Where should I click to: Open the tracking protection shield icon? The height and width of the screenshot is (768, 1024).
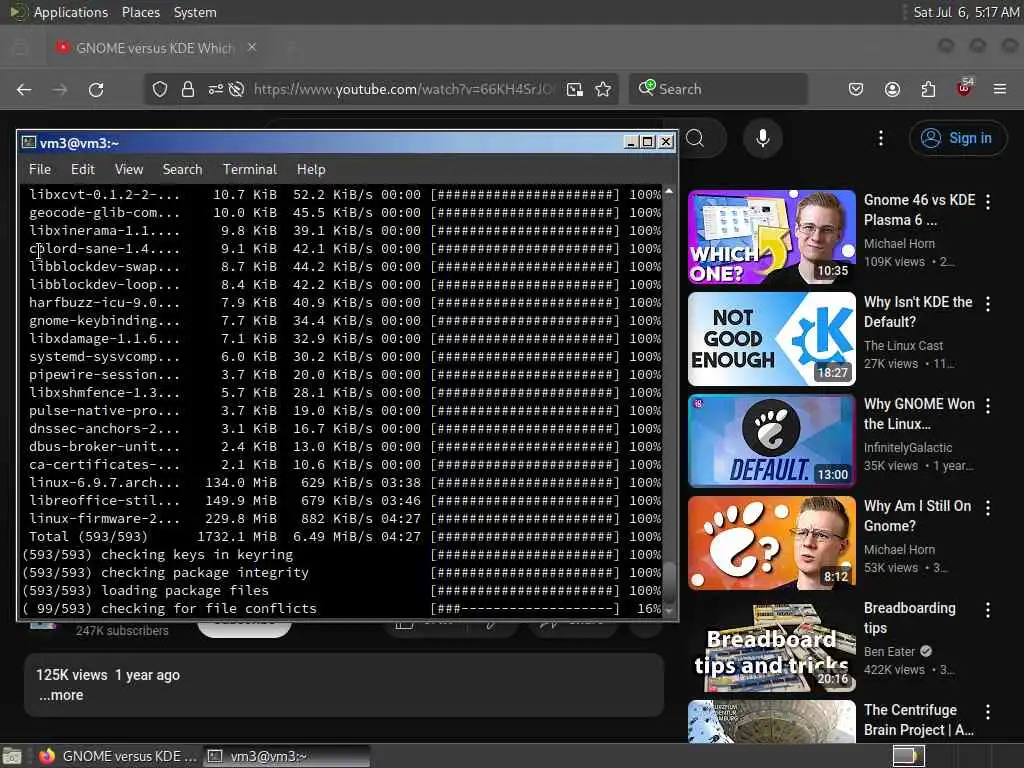click(160, 89)
